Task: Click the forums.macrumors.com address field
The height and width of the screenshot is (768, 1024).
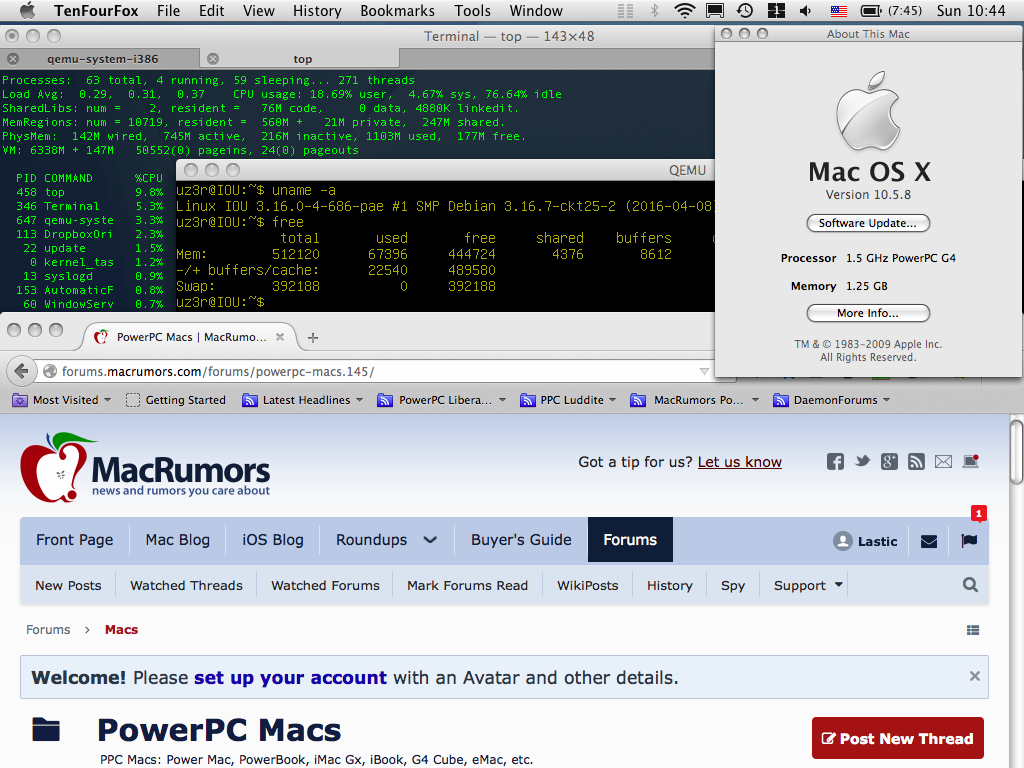Action: click(x=372, y=371)
